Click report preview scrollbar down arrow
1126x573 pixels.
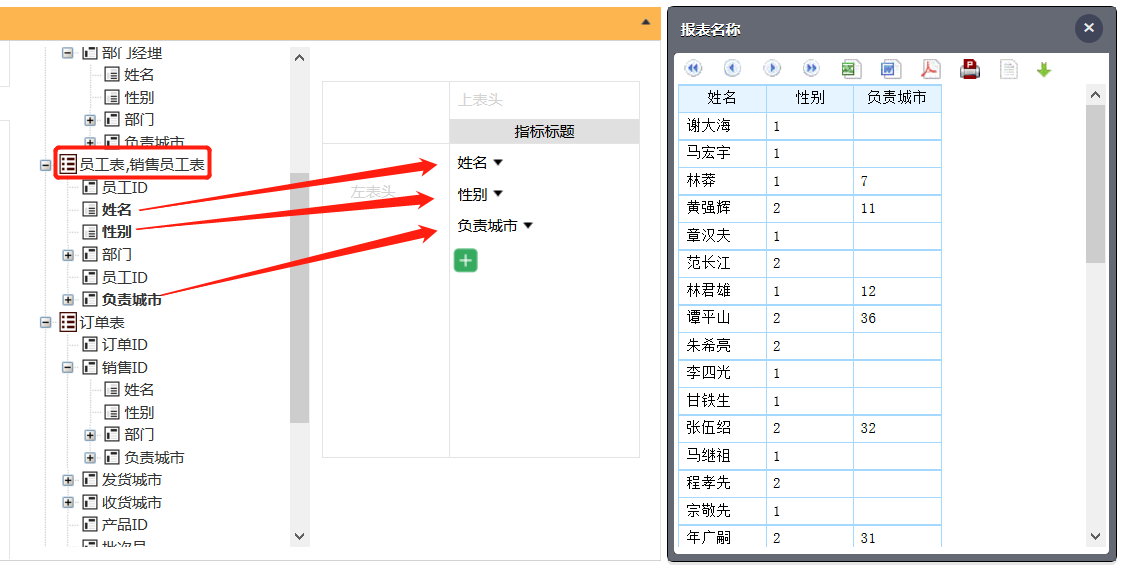coord(1095,536)
